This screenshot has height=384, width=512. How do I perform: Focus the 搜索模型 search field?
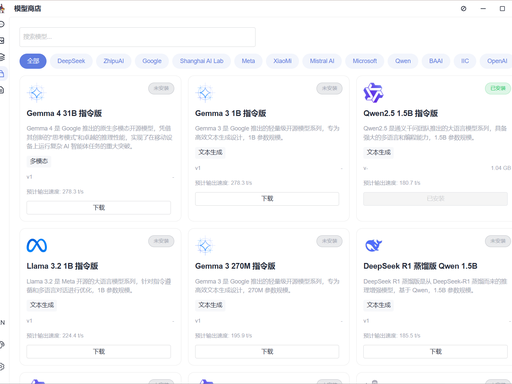[x=137, y=37]
